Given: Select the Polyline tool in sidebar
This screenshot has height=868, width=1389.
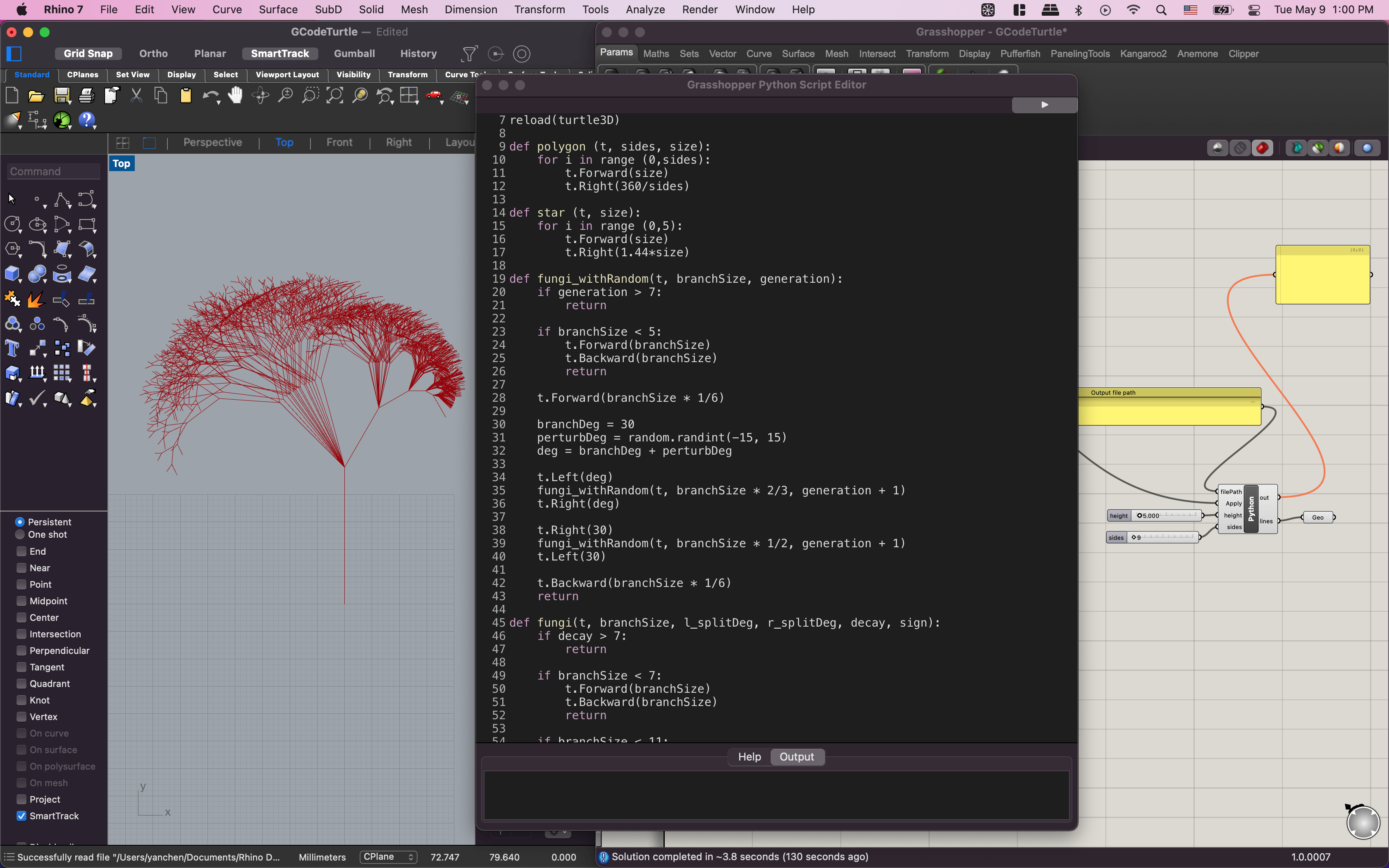Looking at the screenshot, I should pyautogui.click(x=62, y=199).
